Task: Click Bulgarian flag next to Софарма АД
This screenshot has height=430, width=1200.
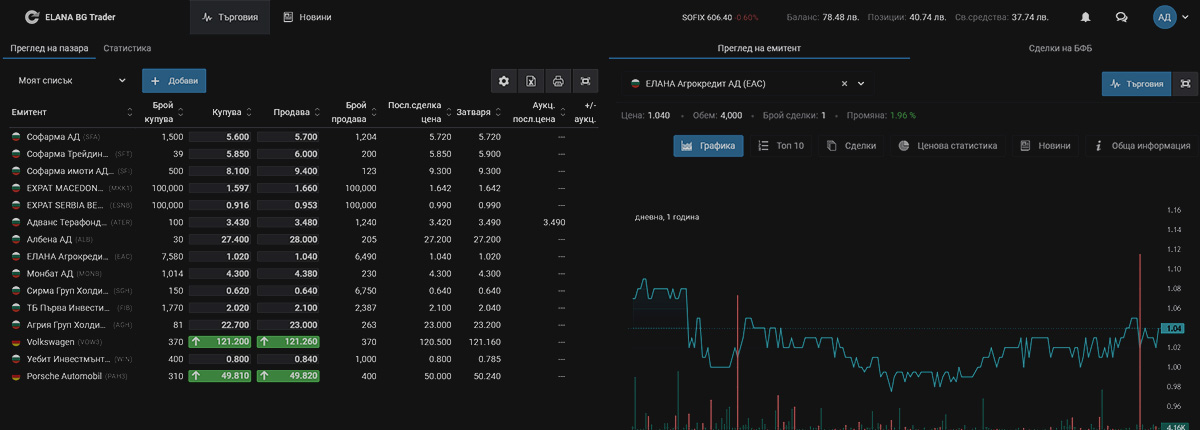Action: click(16, 136)
